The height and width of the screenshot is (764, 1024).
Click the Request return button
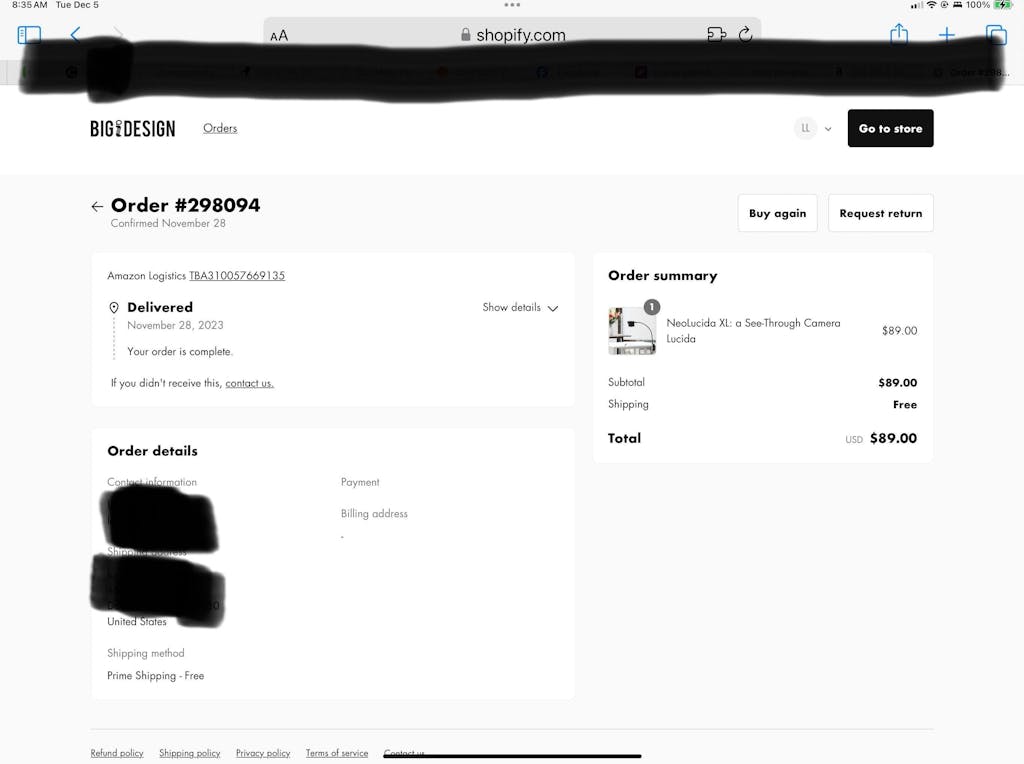click(x=881, y=214)
